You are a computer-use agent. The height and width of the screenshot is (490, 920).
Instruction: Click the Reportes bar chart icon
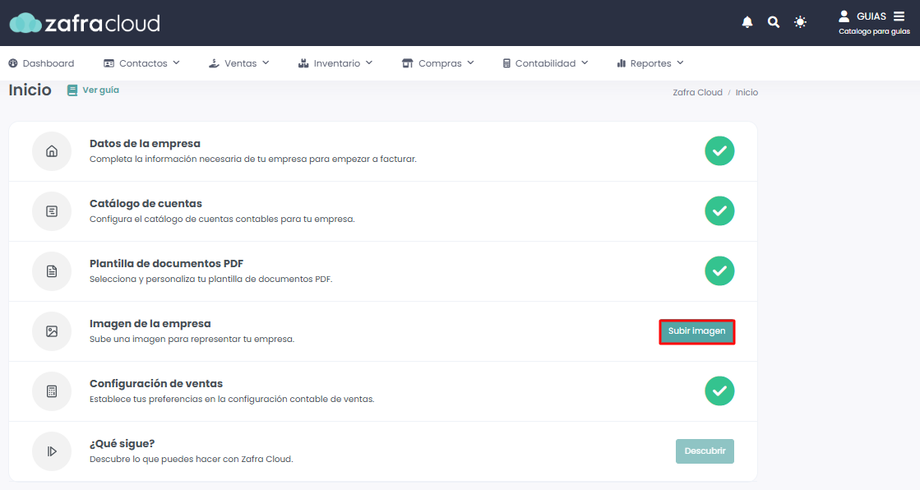[621, 63]
